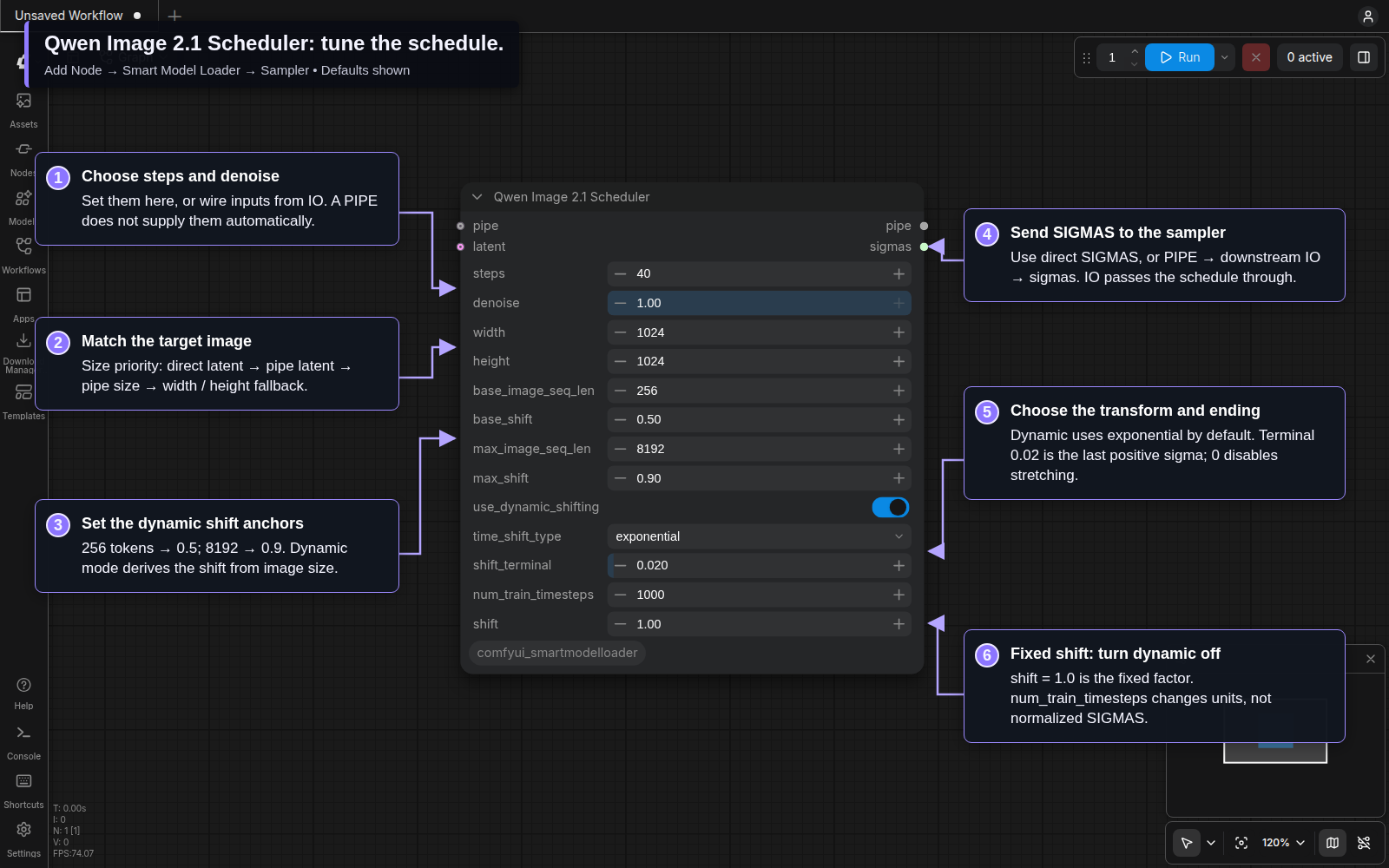Open the Run button options dropdown
Image resolution: width=1389 pixels, height=868 pixels.
1224,57
